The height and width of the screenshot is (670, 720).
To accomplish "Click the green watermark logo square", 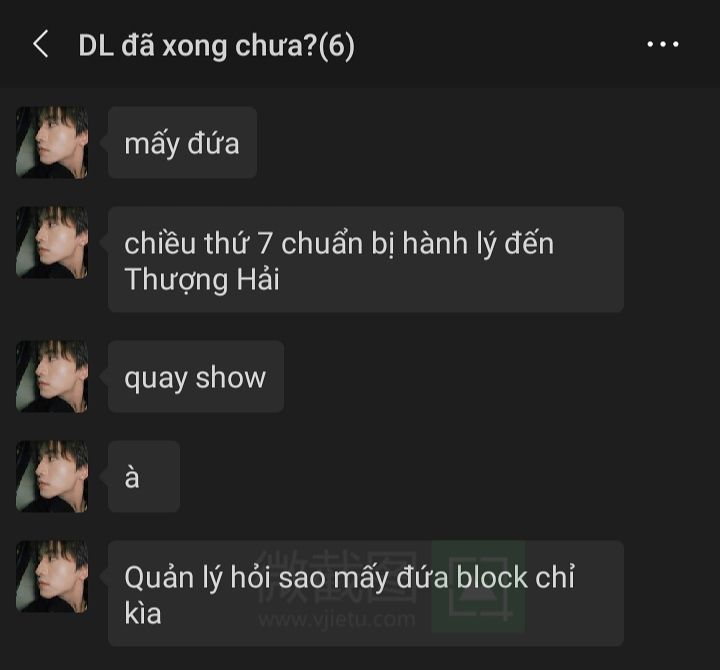I will [x=478, y=586].
